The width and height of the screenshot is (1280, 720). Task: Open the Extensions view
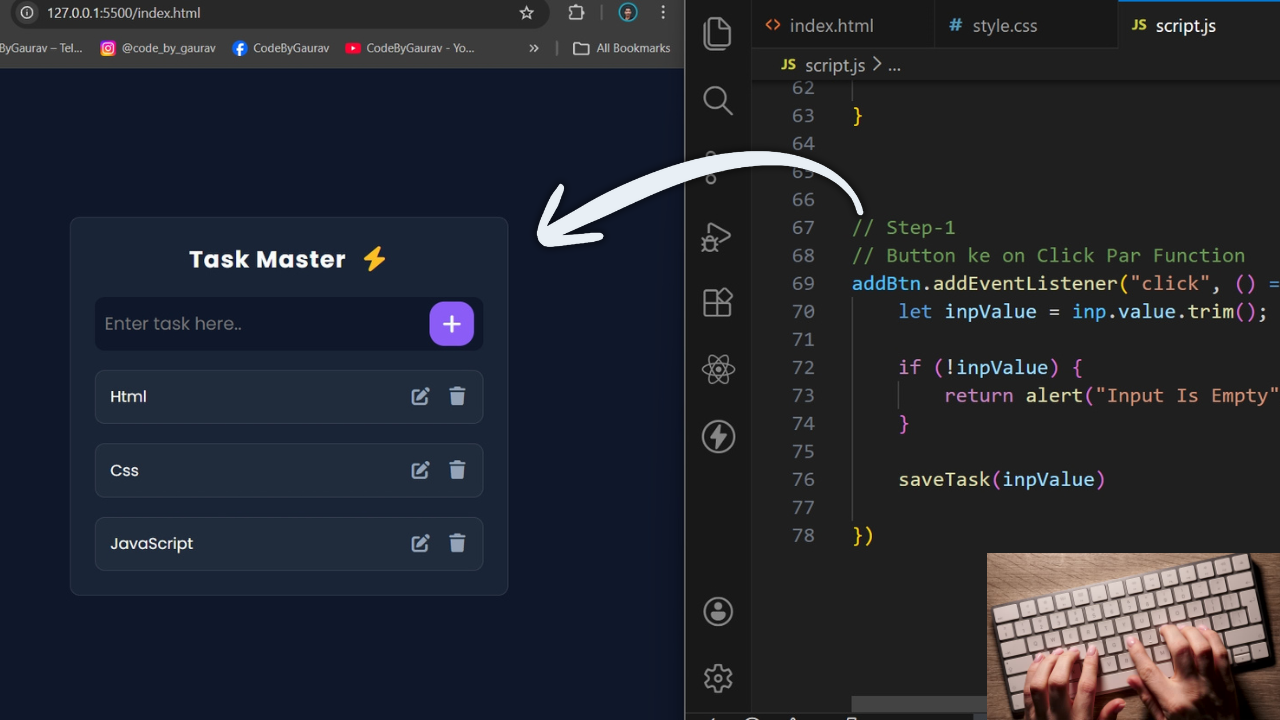pyautogui.click(x=717, y=302)
